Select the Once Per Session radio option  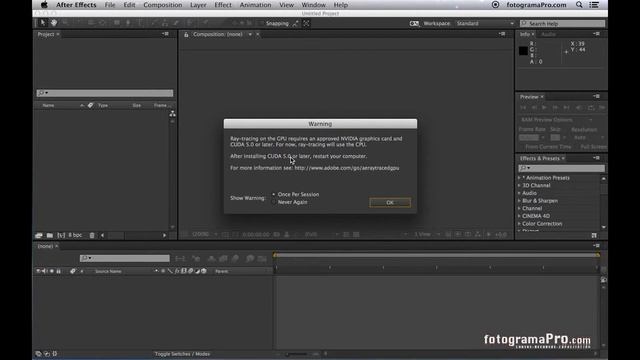pyautogui.click(x=274, y=195)
